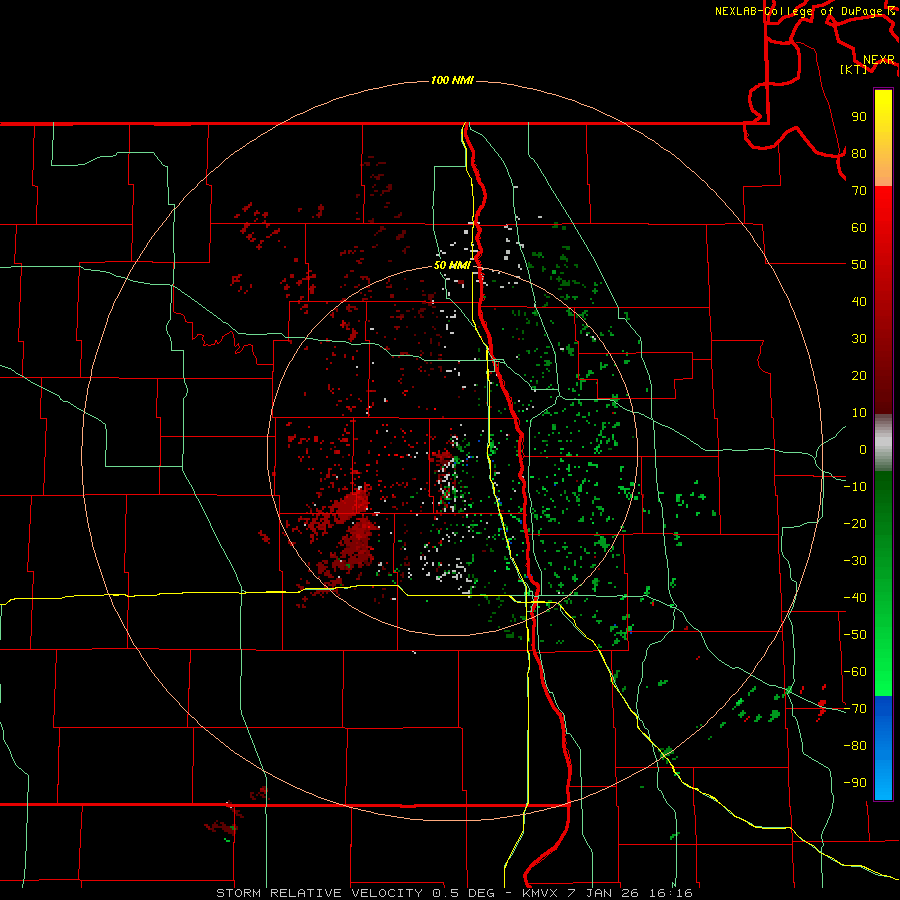Image resolution: width=900 pixels, height=900 pixels.
Task: Click the -50 value on velocity scale
Action: tap(855, 635)
